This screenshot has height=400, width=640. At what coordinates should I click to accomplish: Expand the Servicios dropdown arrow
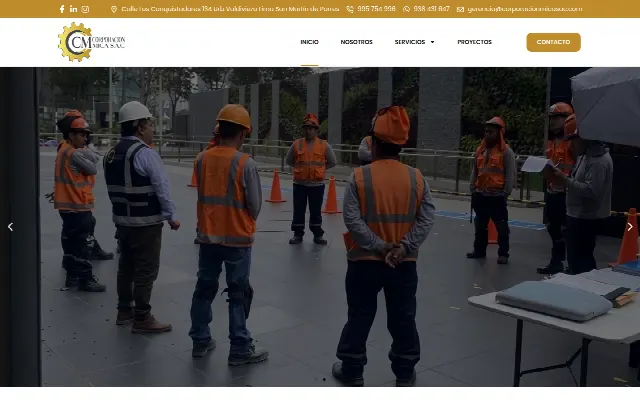[432, 42]
